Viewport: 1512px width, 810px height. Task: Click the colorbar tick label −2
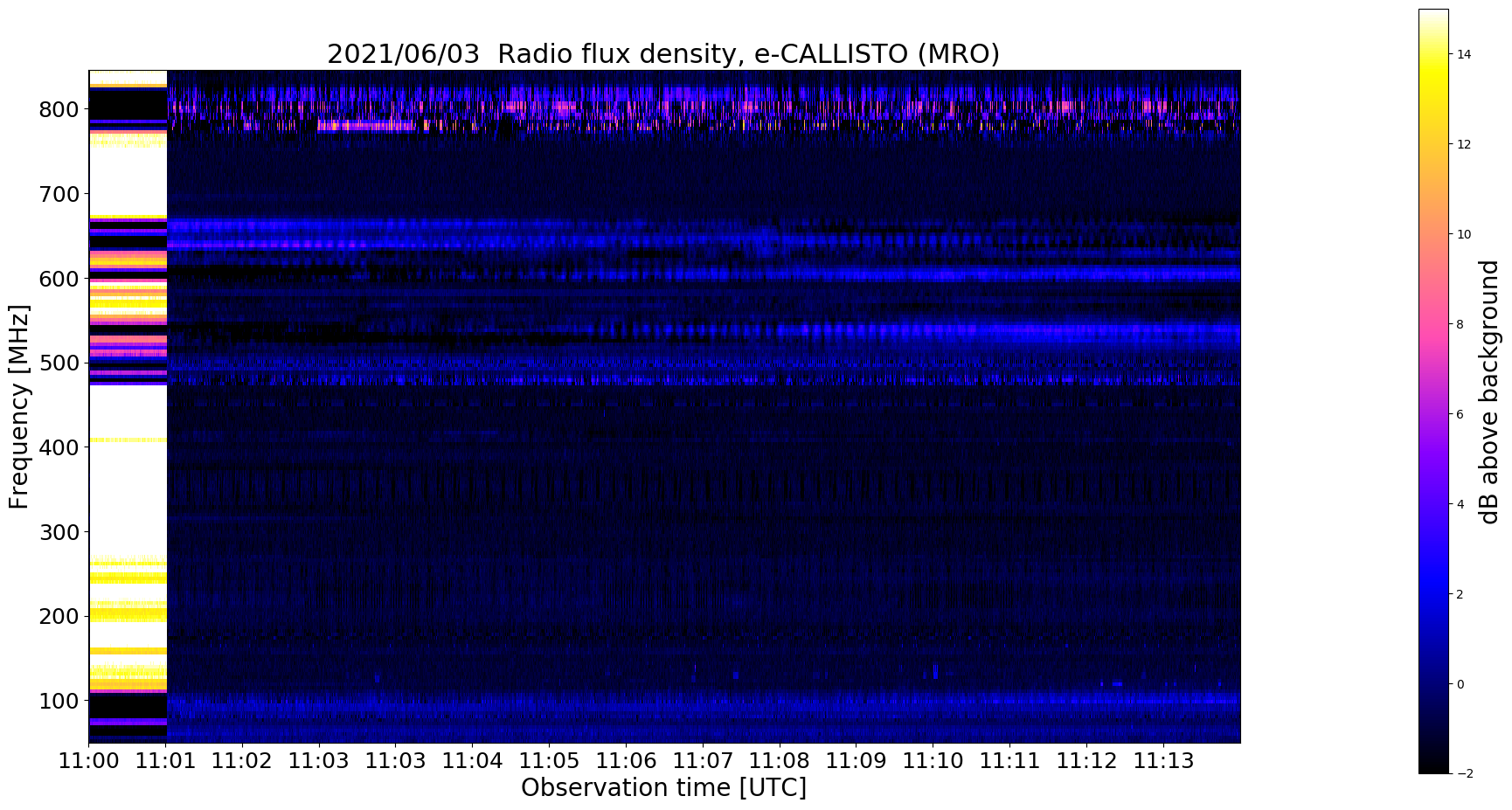pyautogui.click(x=1464, y=773)
